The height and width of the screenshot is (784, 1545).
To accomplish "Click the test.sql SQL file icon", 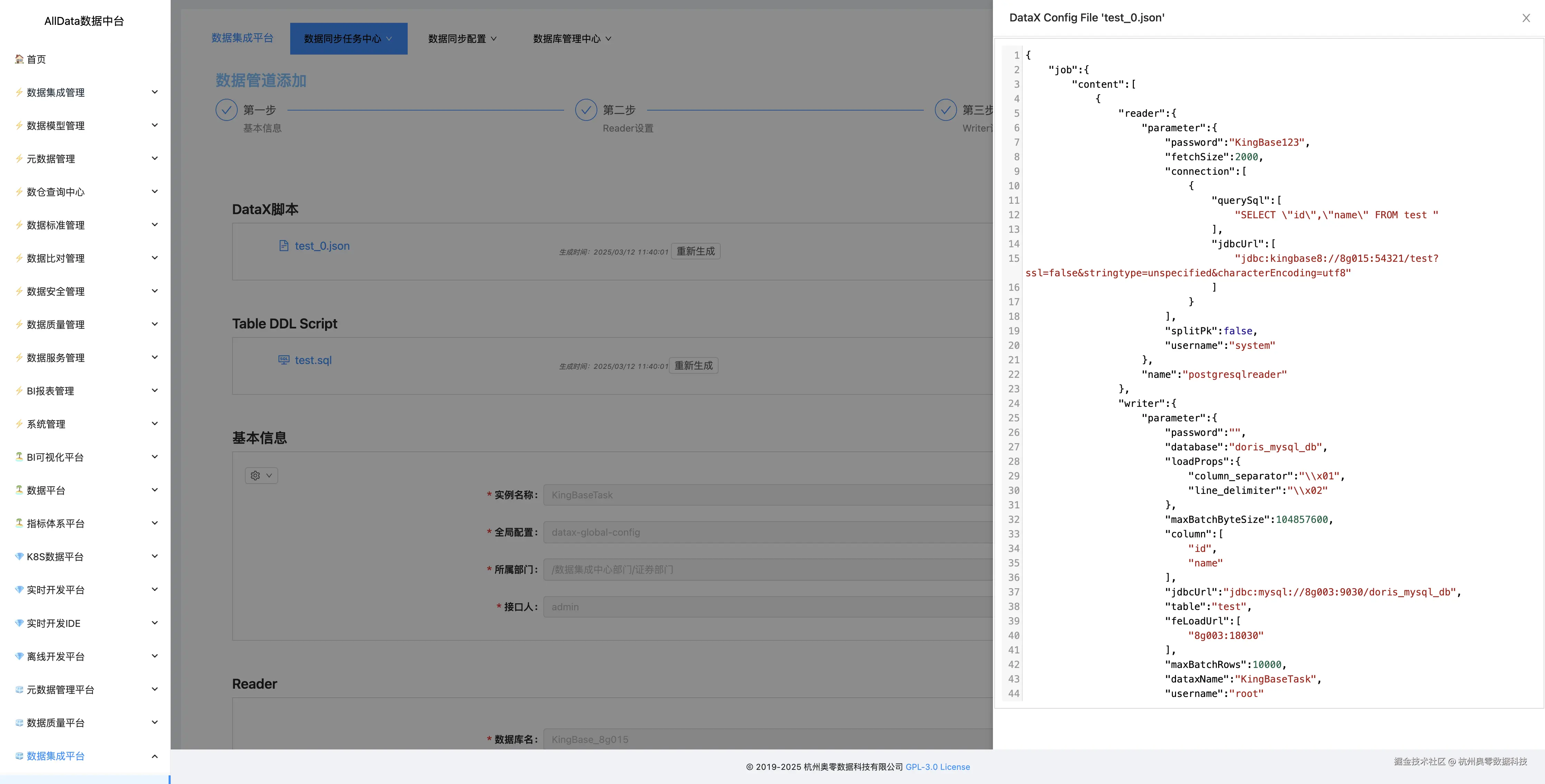I will point(284,360).
